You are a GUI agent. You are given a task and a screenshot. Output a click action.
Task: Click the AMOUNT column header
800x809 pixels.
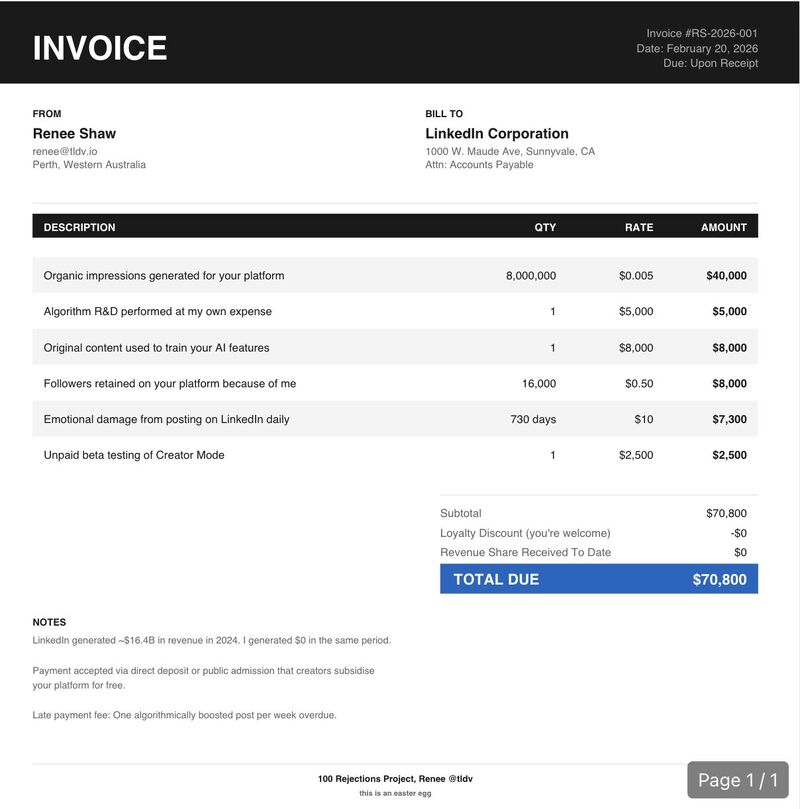(x=723, y=227)
